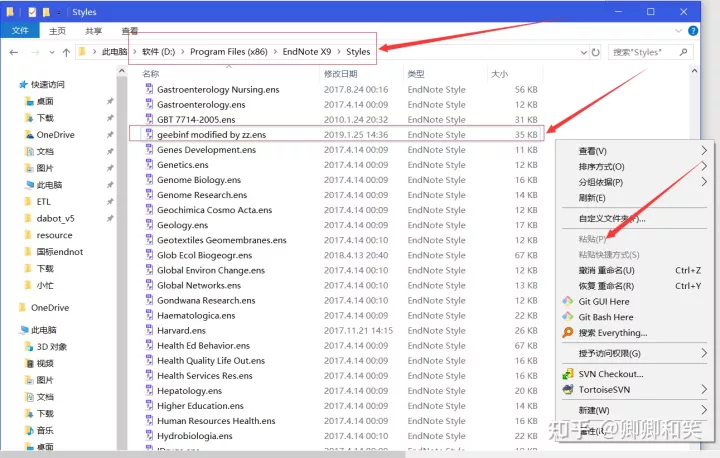Viewport: 720px width, 458px height.
Task: Click the Git GUI Here icon
Action: click(568, 301)
